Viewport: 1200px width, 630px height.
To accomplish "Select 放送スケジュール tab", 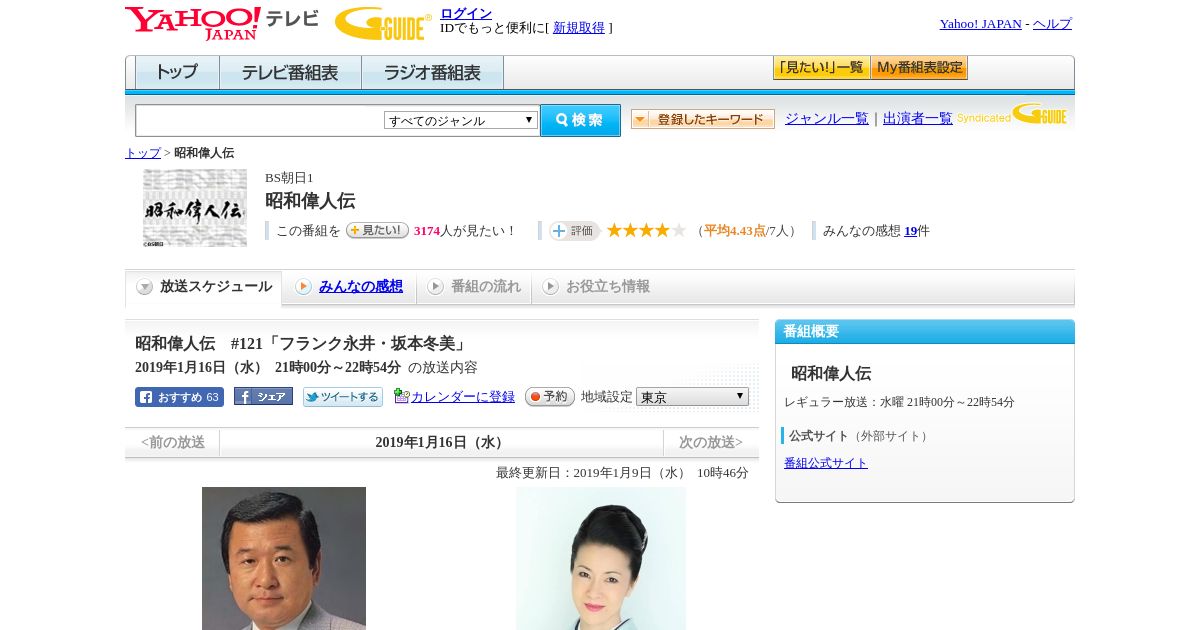I will point(204,287).
